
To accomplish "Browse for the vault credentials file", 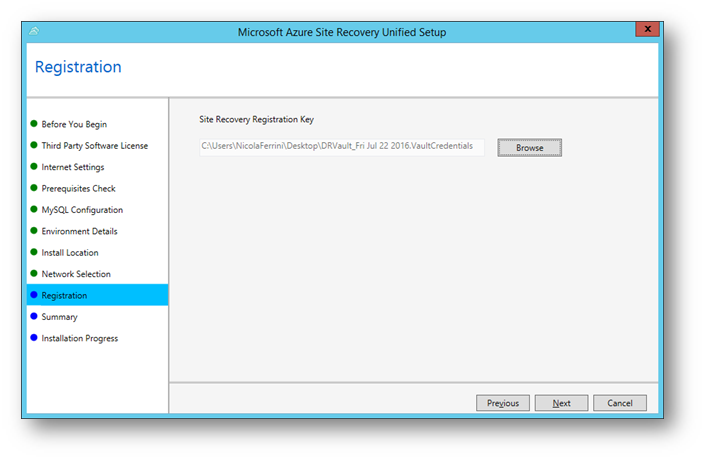I will point(529,148).
